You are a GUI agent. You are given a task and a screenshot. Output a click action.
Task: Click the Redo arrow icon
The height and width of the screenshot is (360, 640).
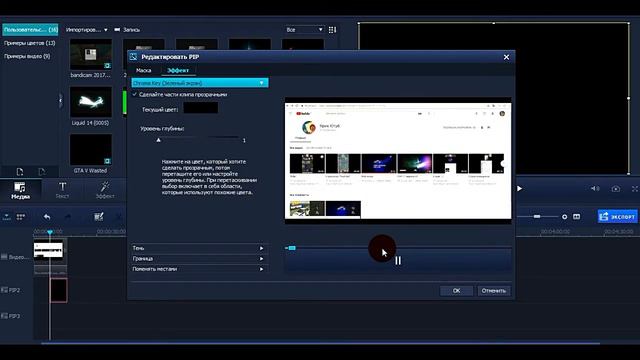[68, 217]
